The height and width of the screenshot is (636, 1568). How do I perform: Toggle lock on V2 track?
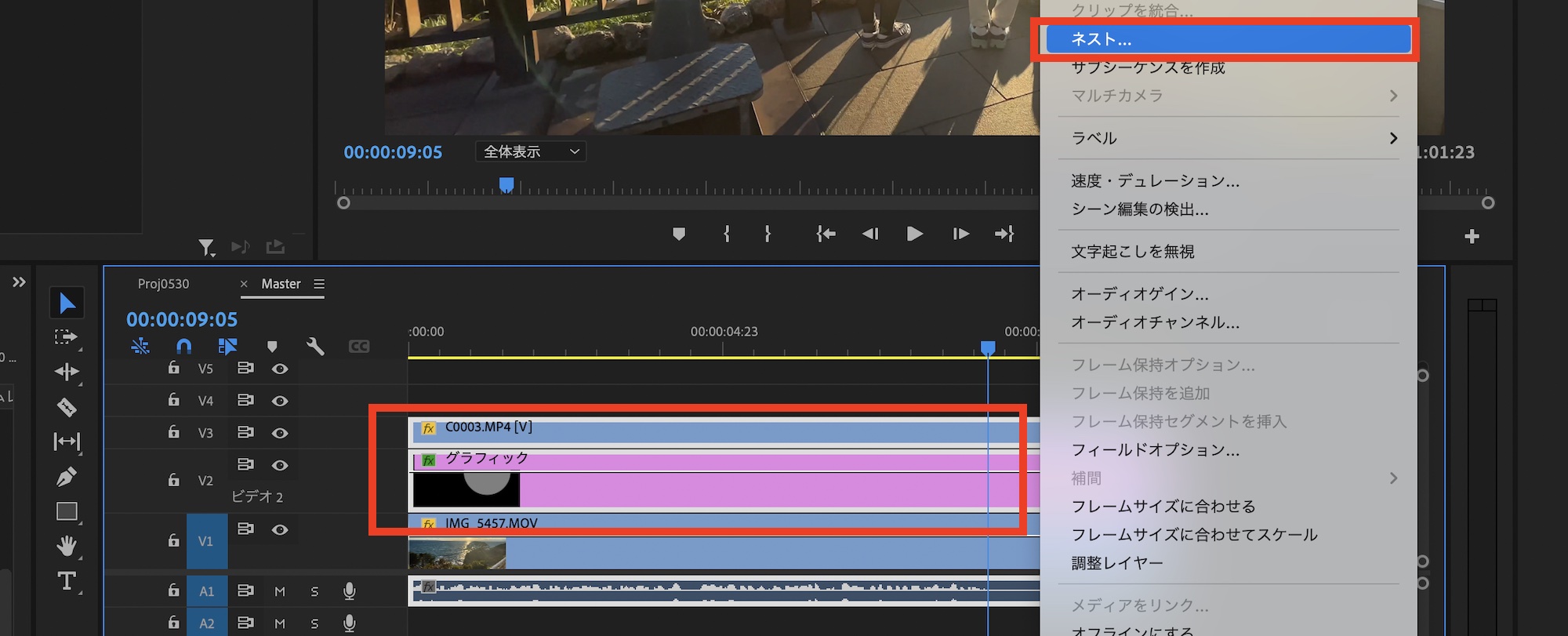click(x=174, y=480)
